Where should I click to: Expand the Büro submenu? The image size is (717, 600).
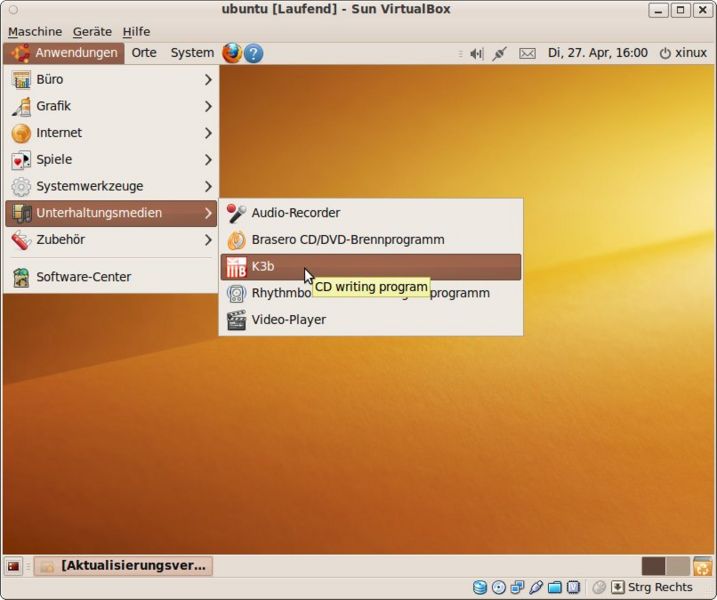point(110,79)
